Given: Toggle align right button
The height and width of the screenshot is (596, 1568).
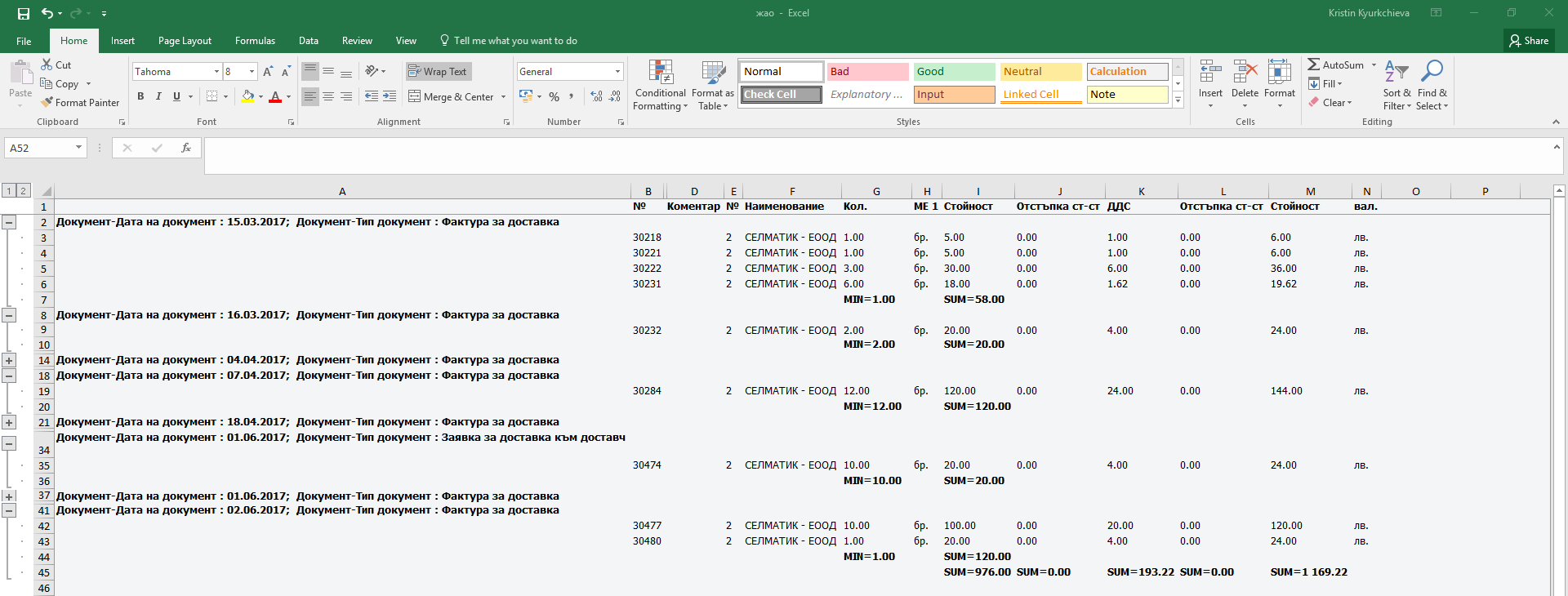Looking at the screenshot, I should click(x=346, y=96).
